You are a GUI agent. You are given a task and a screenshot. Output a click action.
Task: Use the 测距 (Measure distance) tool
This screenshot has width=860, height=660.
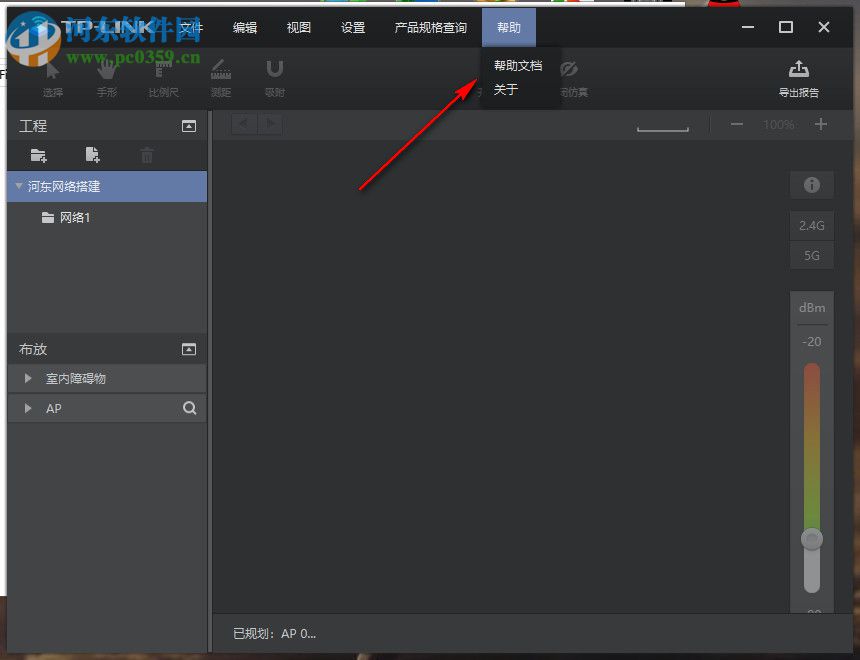pos(220,70)
